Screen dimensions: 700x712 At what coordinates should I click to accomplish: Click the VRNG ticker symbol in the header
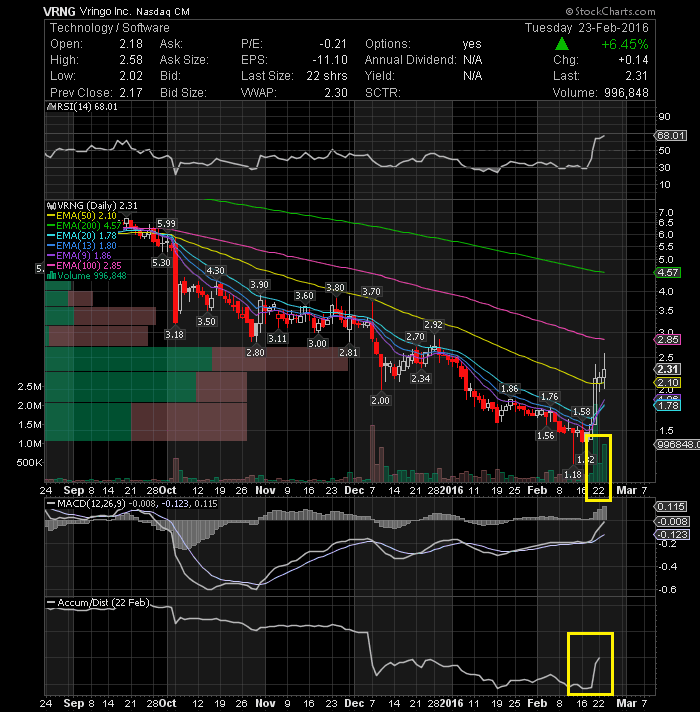point(59,11)
